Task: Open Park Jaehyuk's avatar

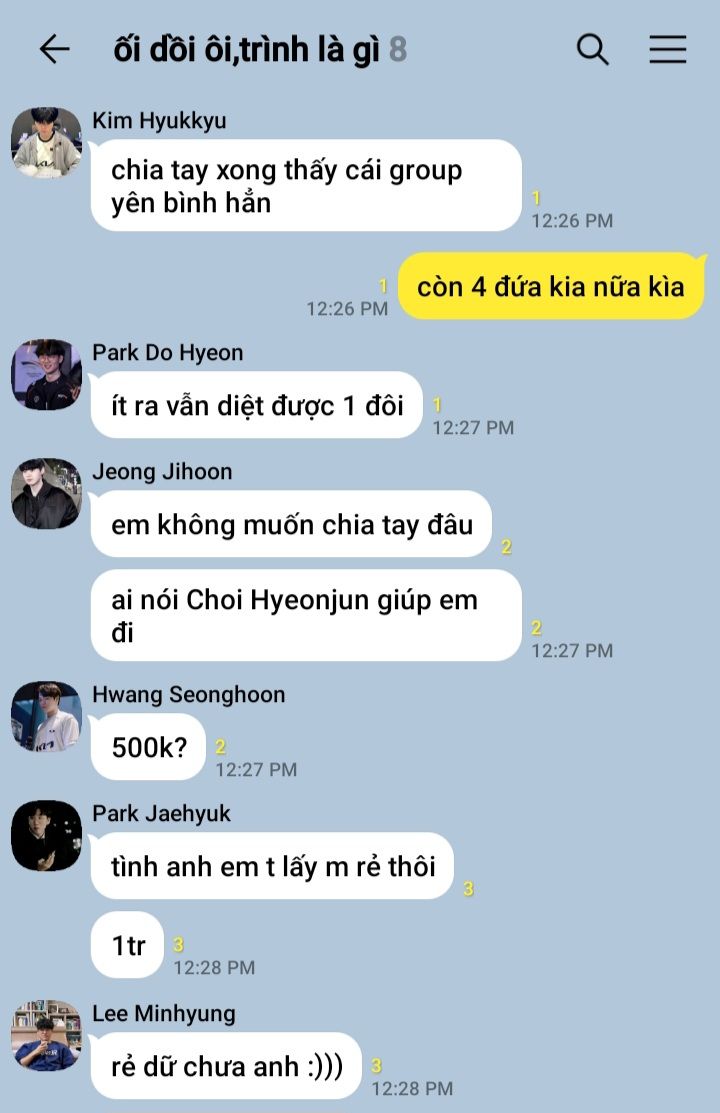Action: (x=46, y=835)
